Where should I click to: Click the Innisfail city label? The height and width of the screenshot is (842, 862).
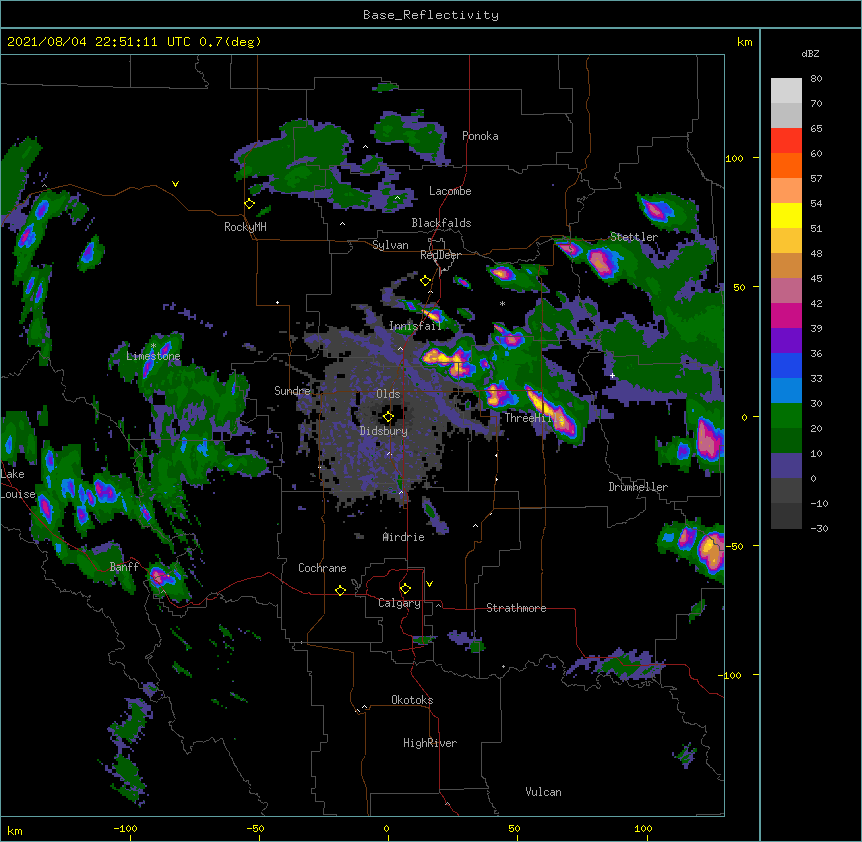[415, 326]
